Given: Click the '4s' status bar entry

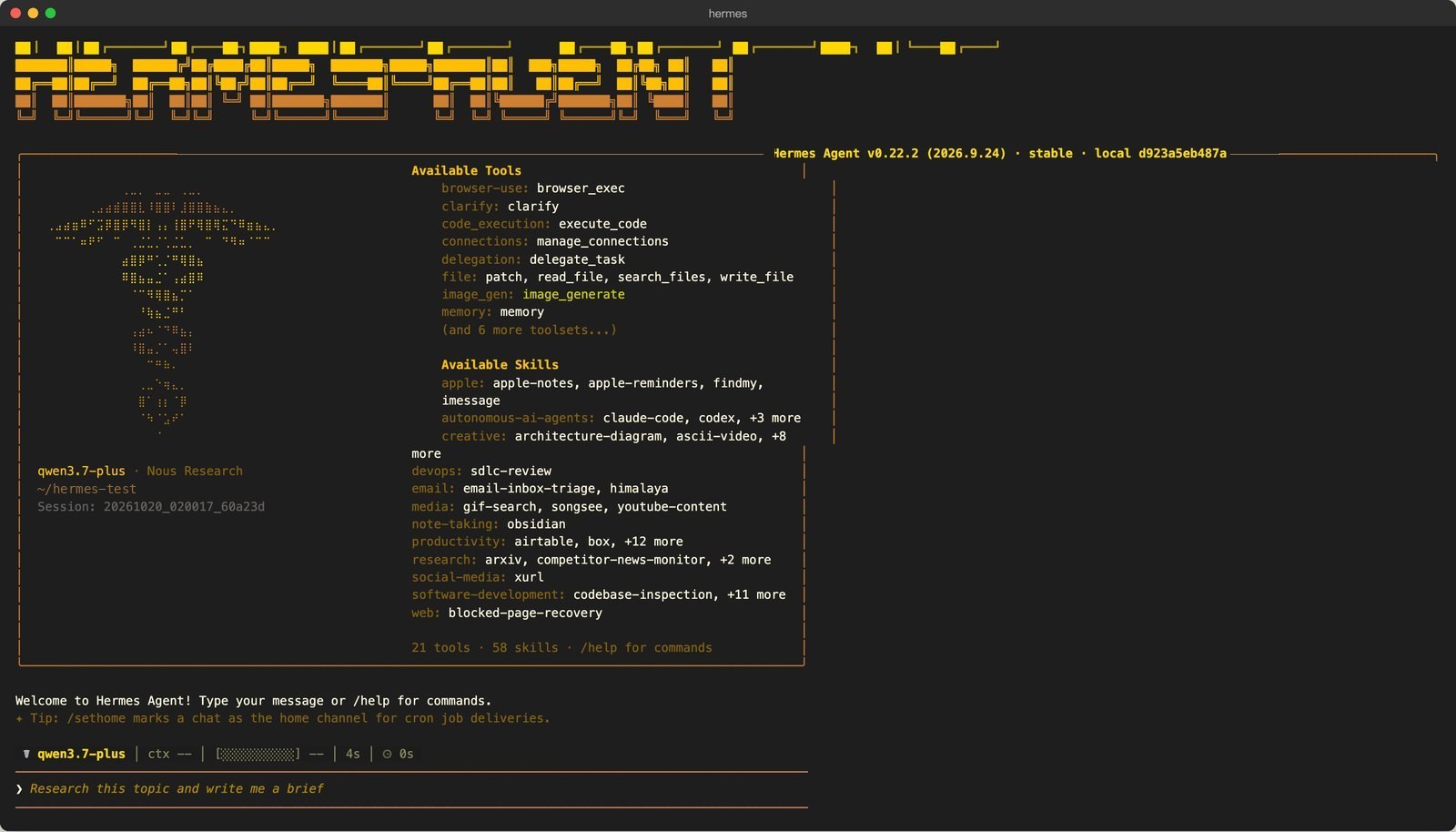Looking at the screenshot, I should point(353,754).
